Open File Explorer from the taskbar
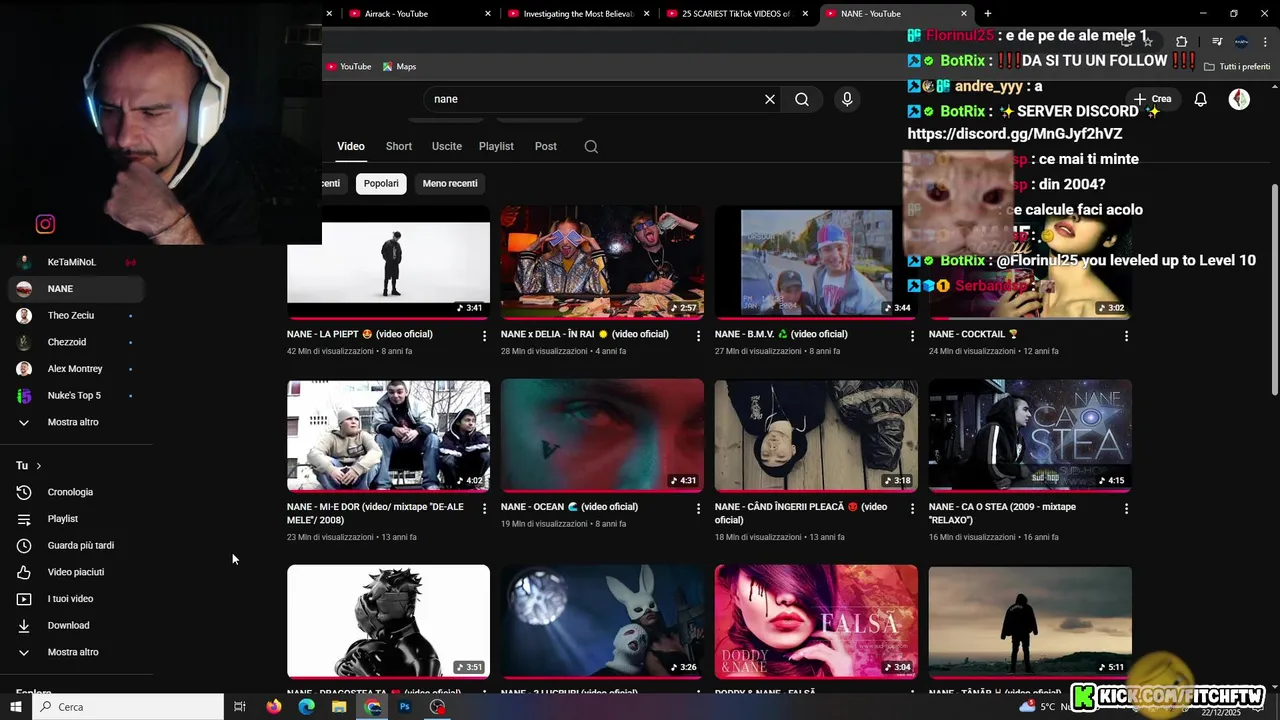 click(x=339, y=706)
